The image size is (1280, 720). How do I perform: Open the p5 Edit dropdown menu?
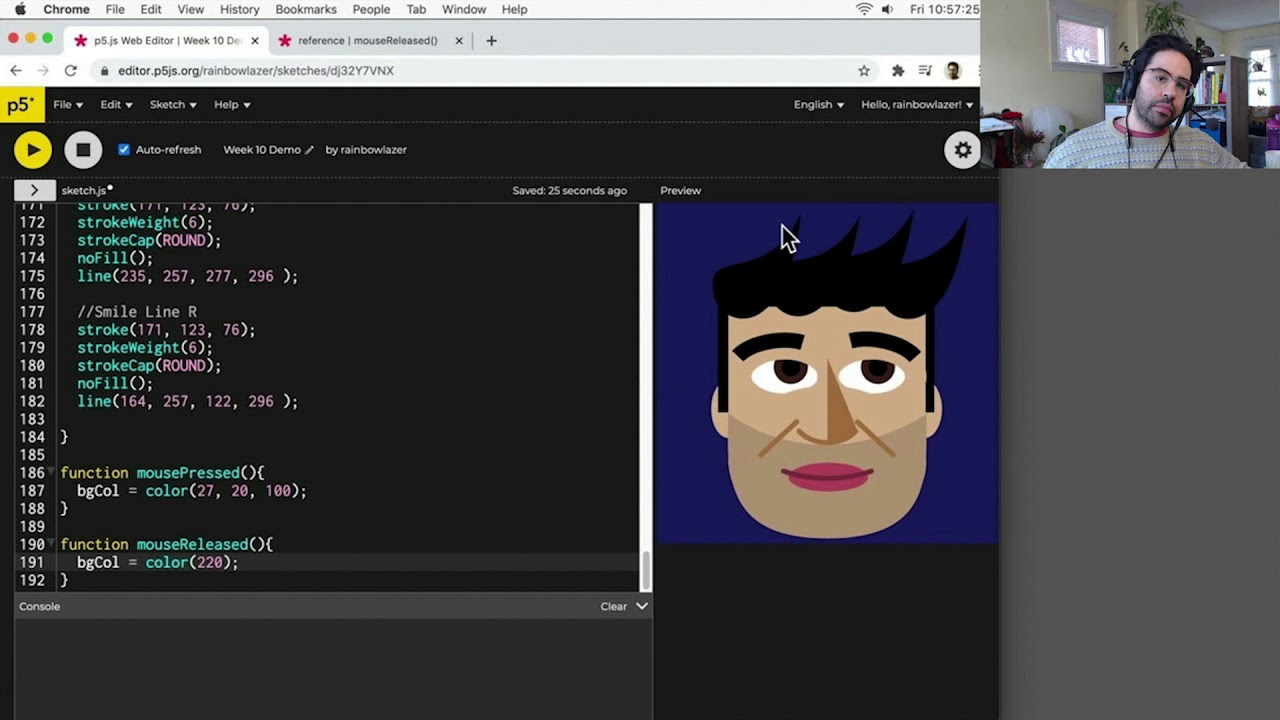[116, 104]
